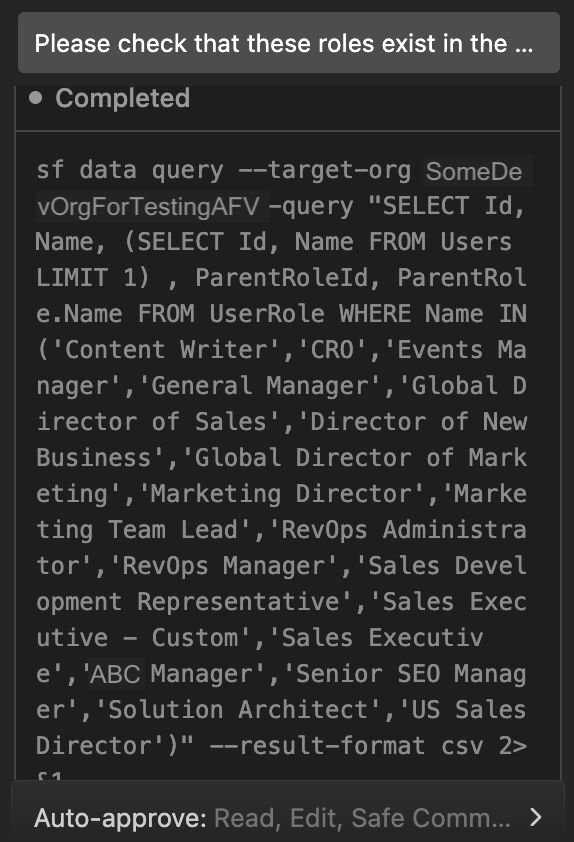Click the highlighted SomeDe org name
The height and width of the screenshot is (842, 574).
click(474, 171)
